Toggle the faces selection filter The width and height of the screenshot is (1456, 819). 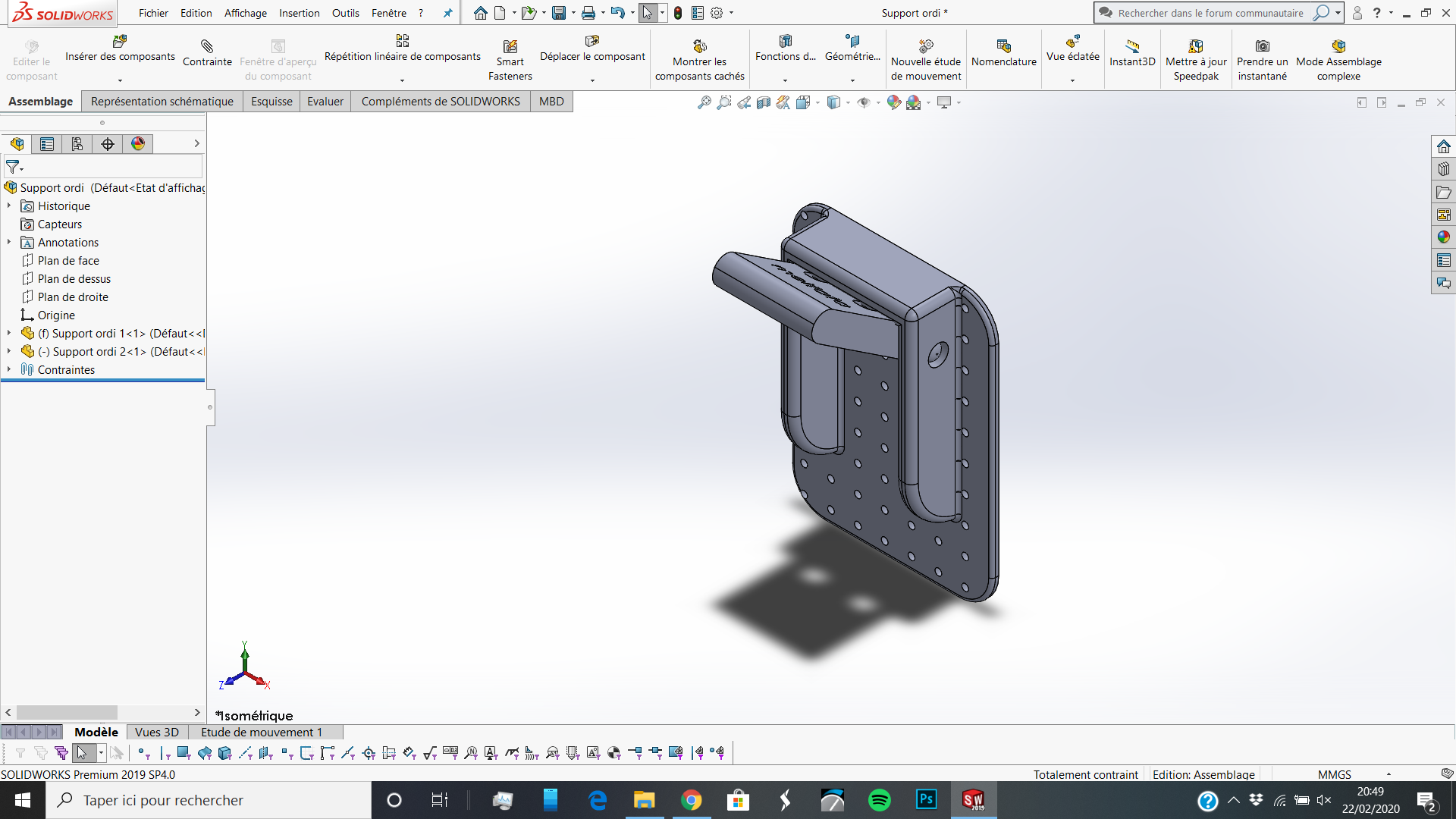tap(184, 753)
